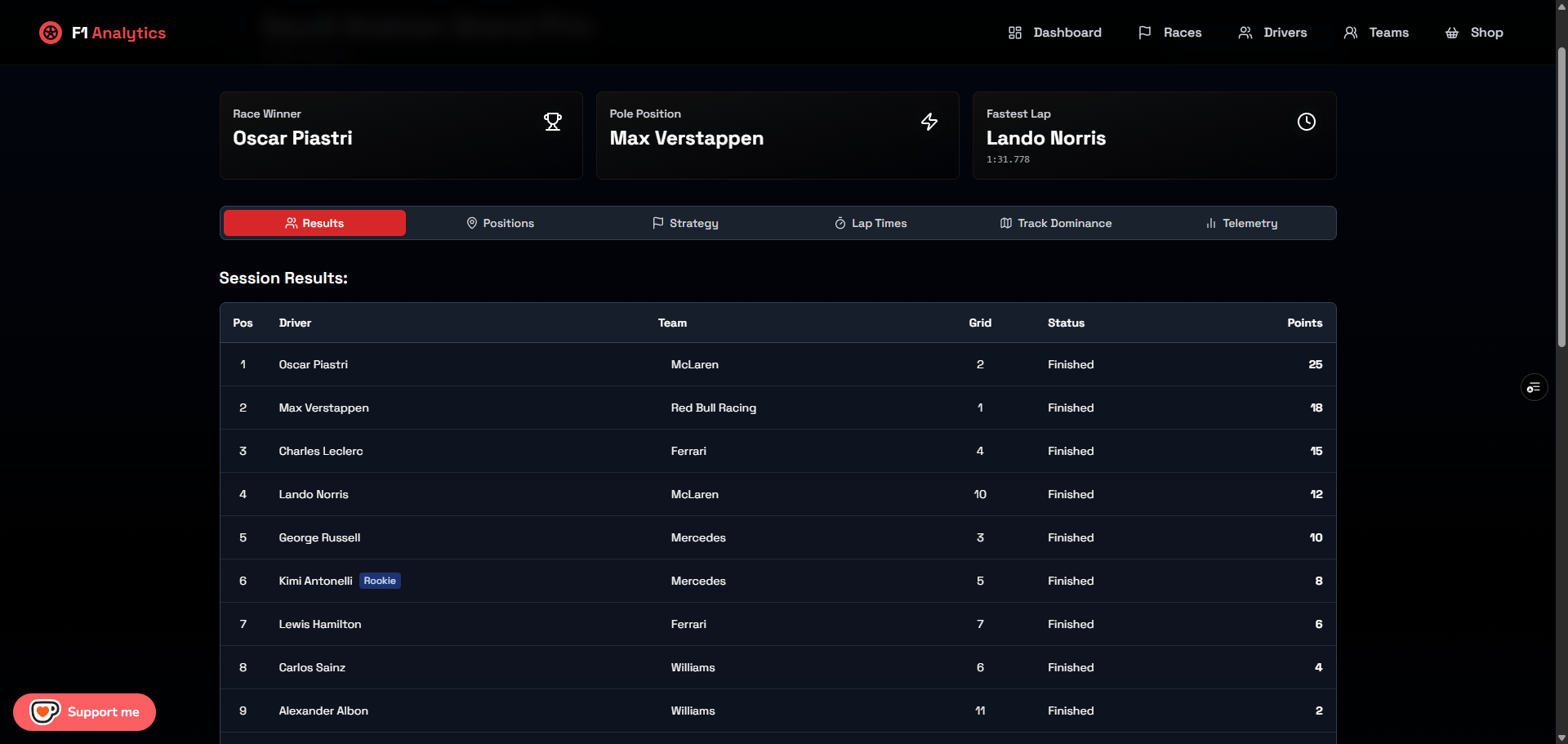Viewport: 1568px width, 744px height.
Task: Open the floating settings list icon at right
Action: pos(1535,387)
